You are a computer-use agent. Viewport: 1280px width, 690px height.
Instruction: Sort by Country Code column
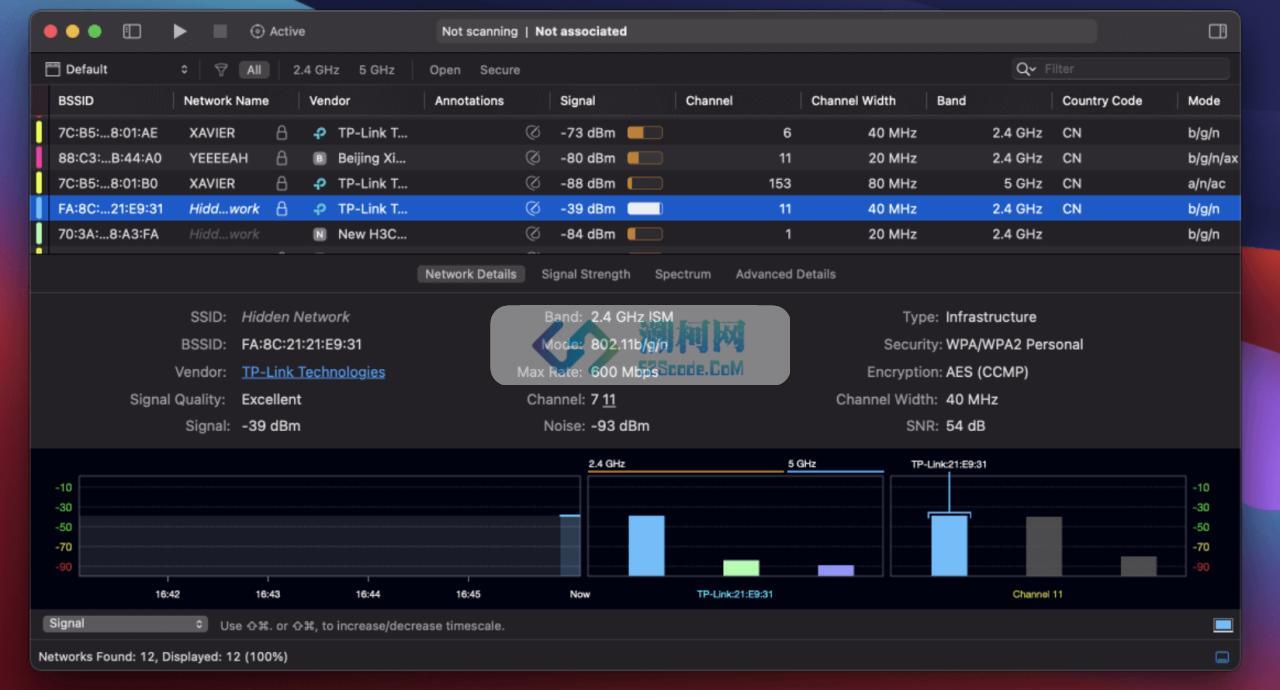1102,101
